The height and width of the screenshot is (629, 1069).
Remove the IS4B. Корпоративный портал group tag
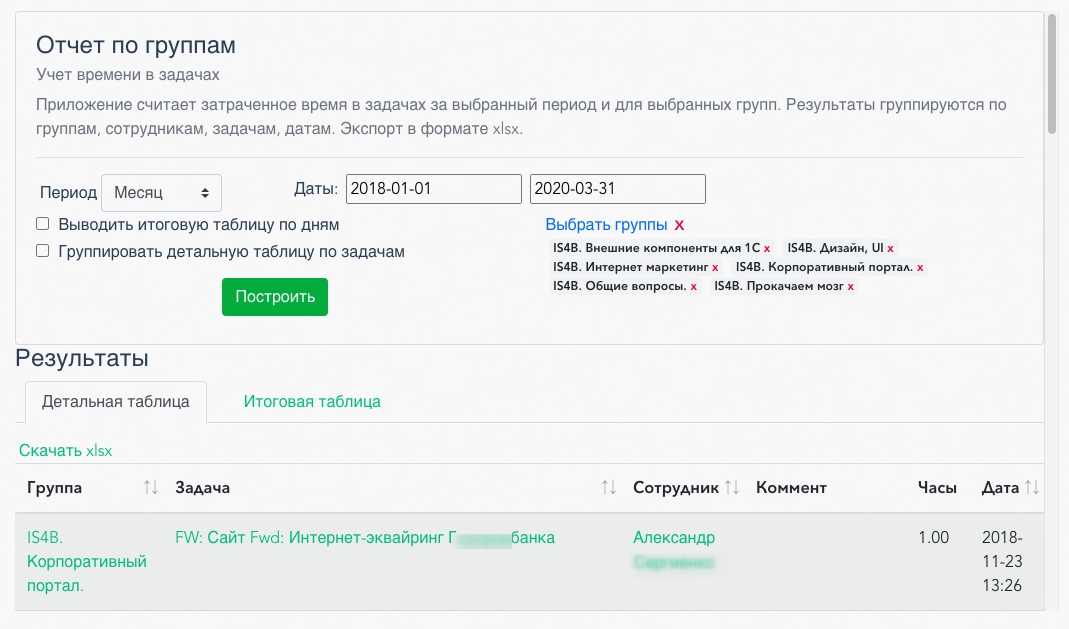coord(920,268)
